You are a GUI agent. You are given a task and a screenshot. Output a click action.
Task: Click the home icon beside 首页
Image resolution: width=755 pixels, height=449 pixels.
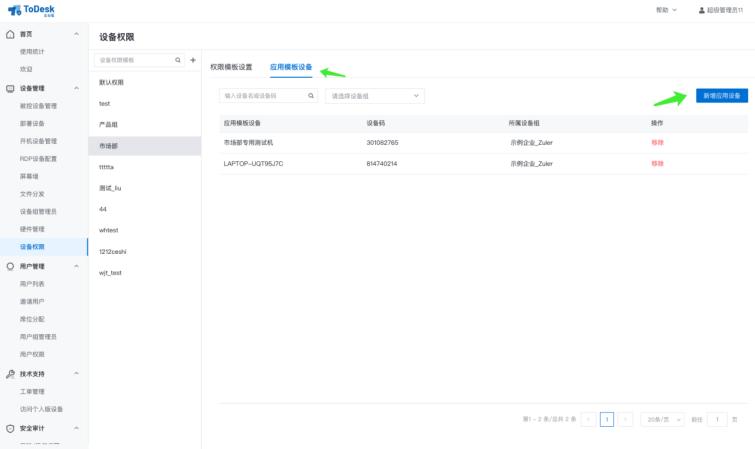[10, 34]
